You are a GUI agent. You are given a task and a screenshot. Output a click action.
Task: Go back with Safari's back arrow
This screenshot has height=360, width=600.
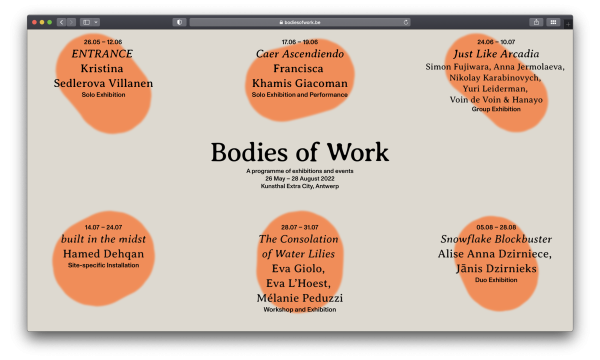point(61,22)
